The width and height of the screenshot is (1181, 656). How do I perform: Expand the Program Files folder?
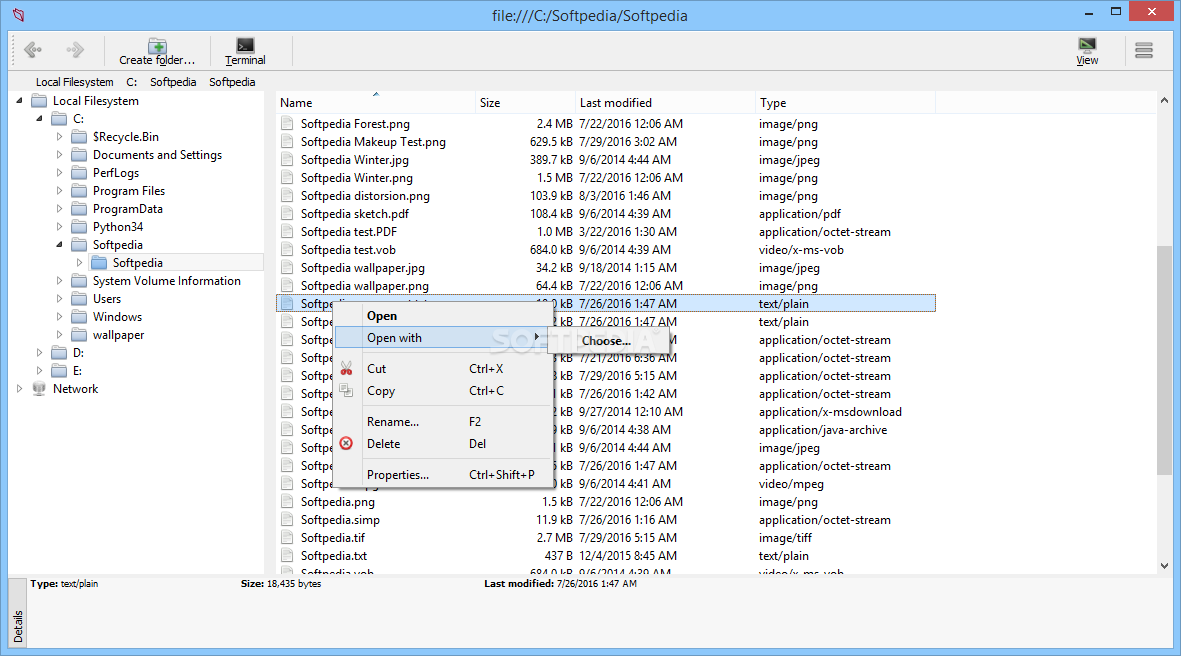60,191
